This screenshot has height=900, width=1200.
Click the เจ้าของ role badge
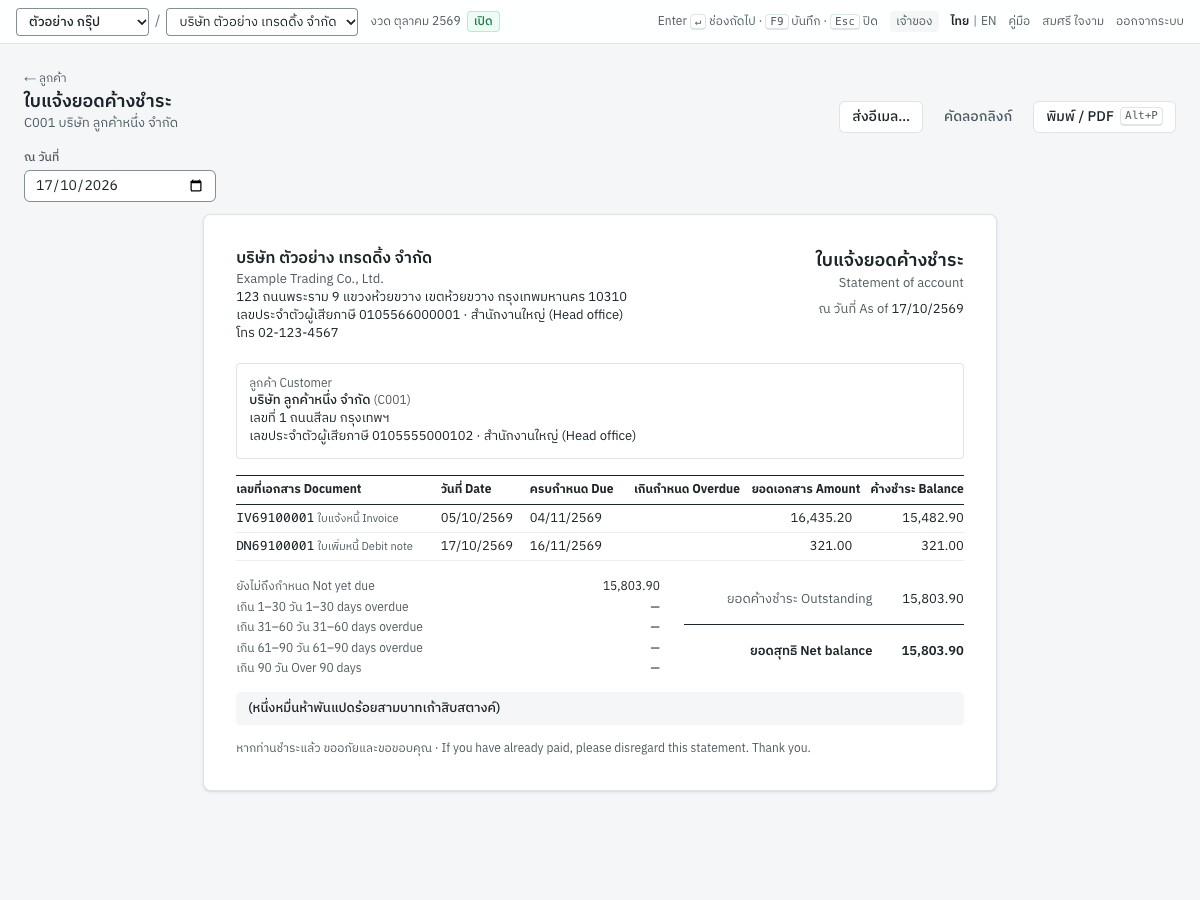(x=914, y=21)
